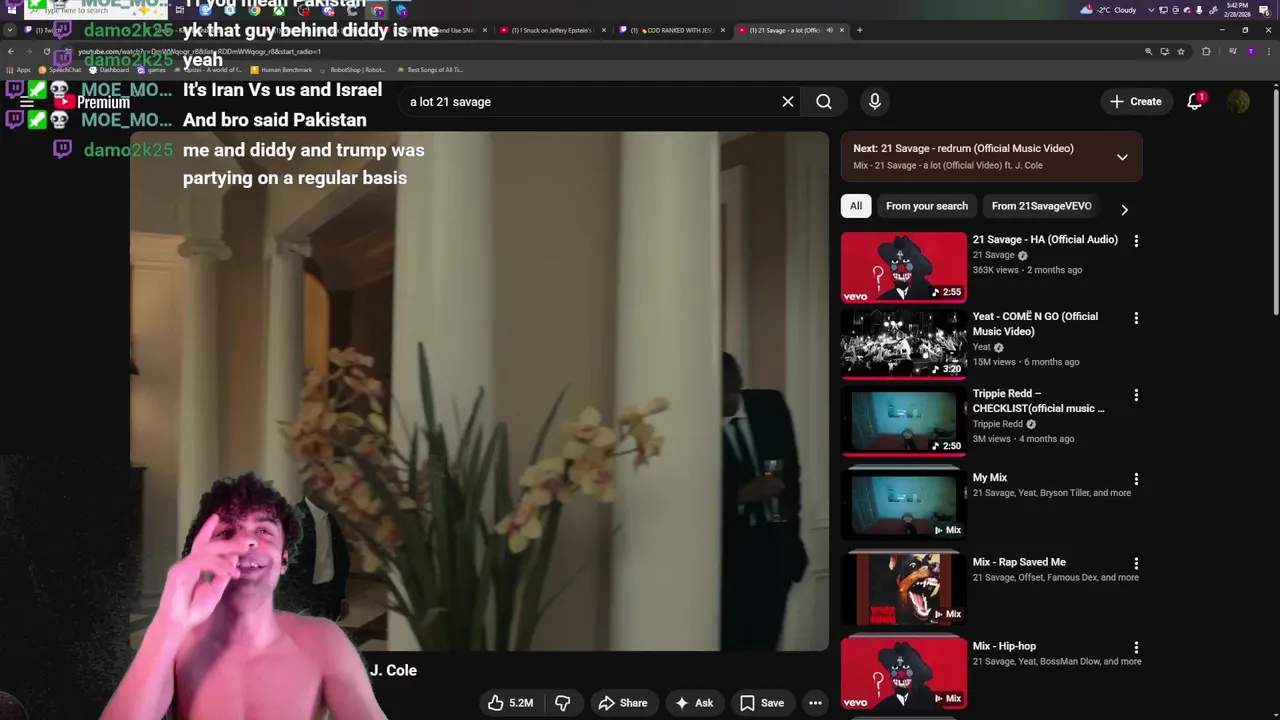Open the browser profile avatar 'T'
This screenshot has width=1280, height=720.
pos(1250,51)
